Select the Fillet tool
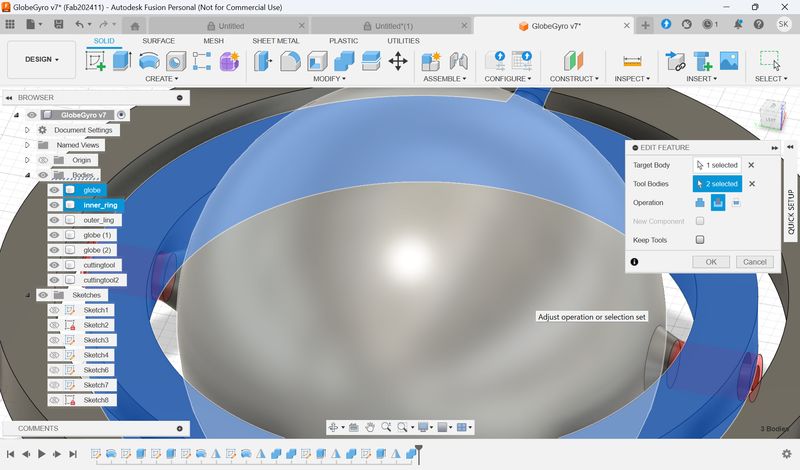This screenshot has width=800, height=470. click(290, 61)
